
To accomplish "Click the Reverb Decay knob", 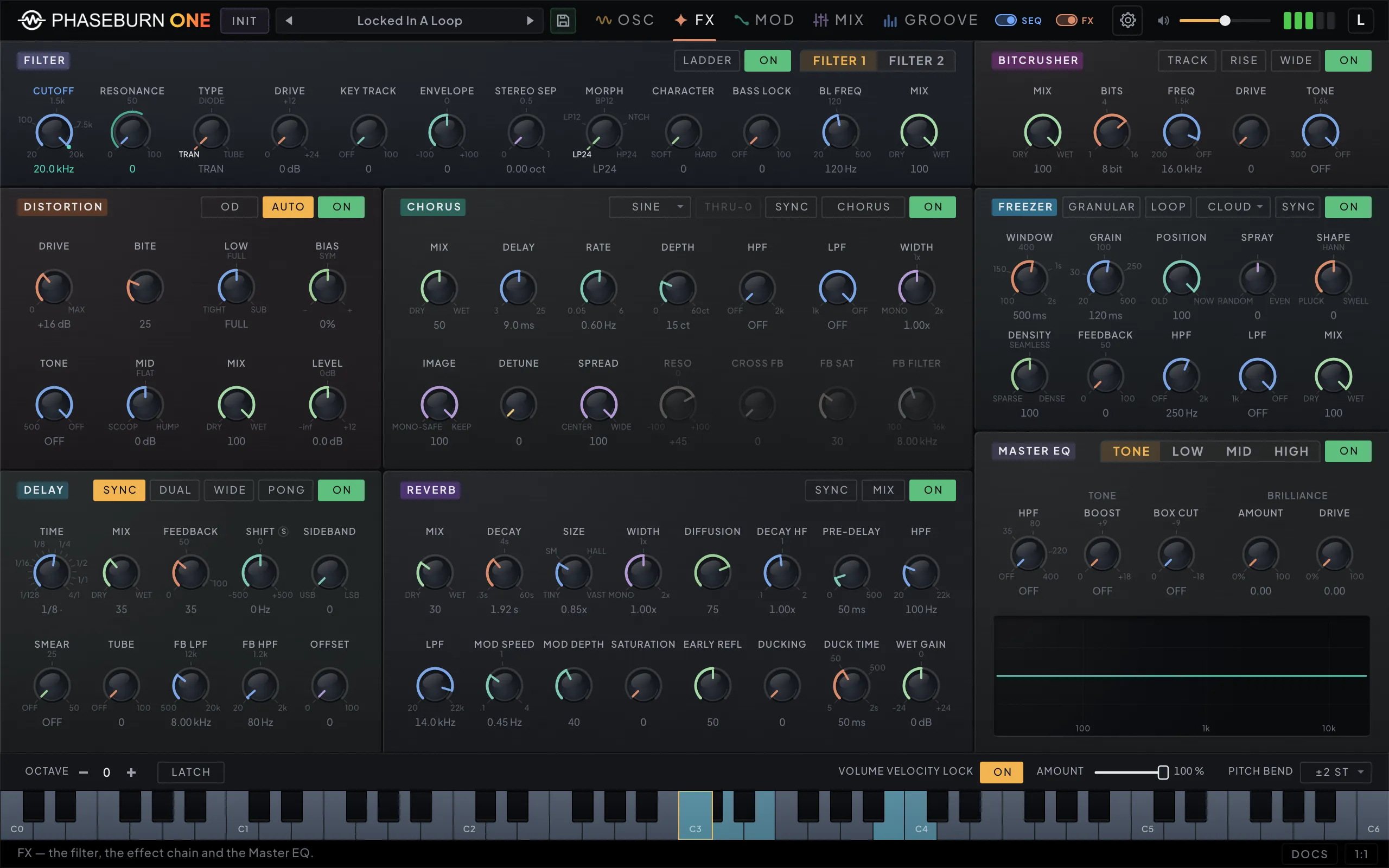I will point(504,572).
